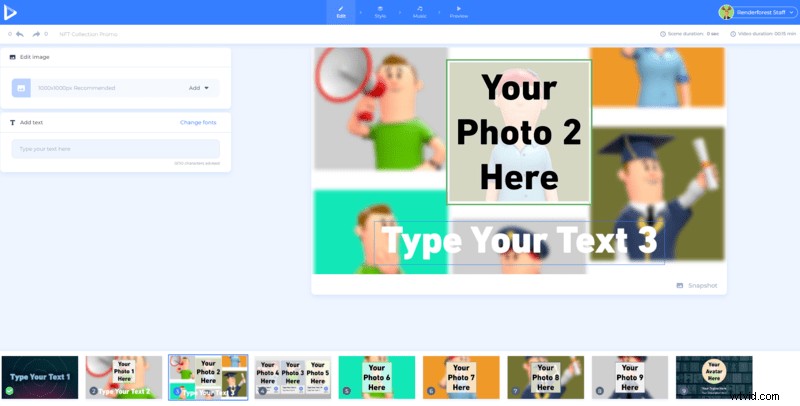Go to the Preview tab

pyautogui.click(x=459, y=12)
